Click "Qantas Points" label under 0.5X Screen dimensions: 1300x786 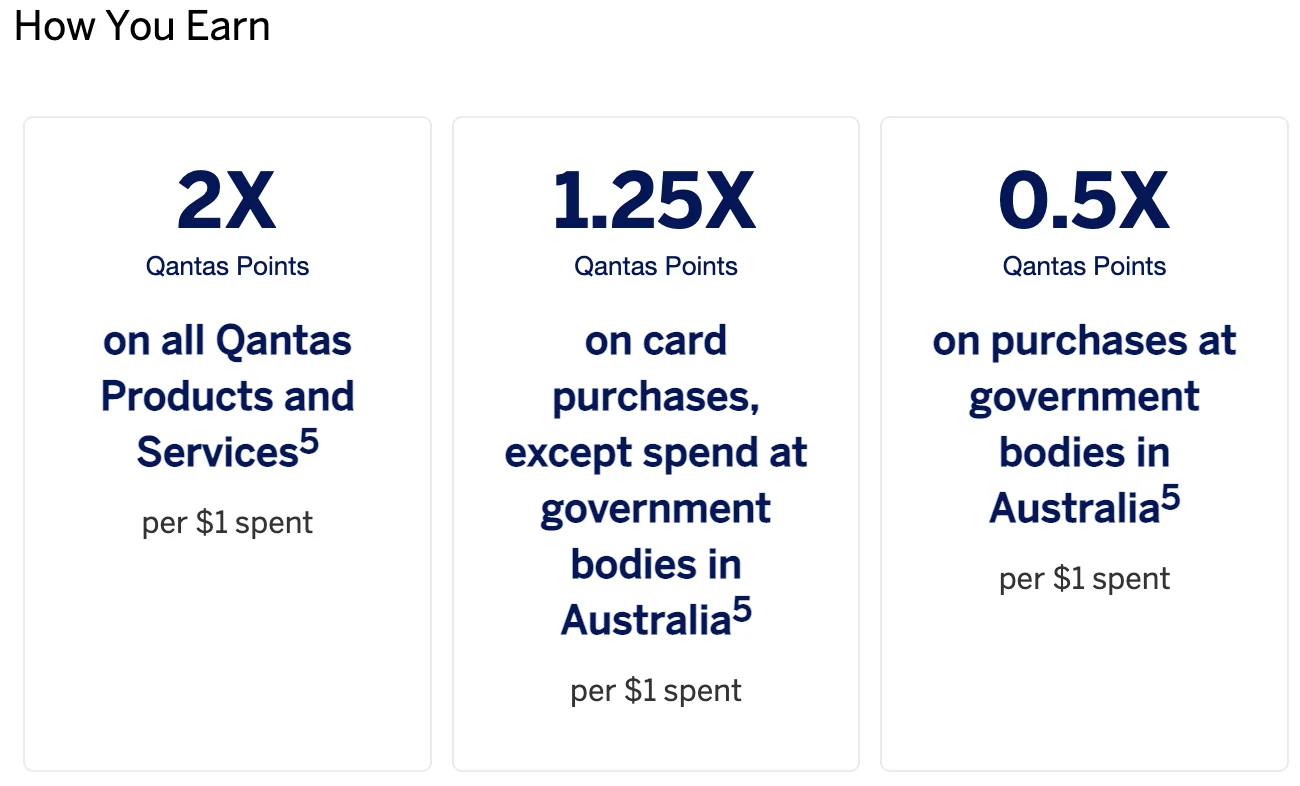click(1084, 266)
